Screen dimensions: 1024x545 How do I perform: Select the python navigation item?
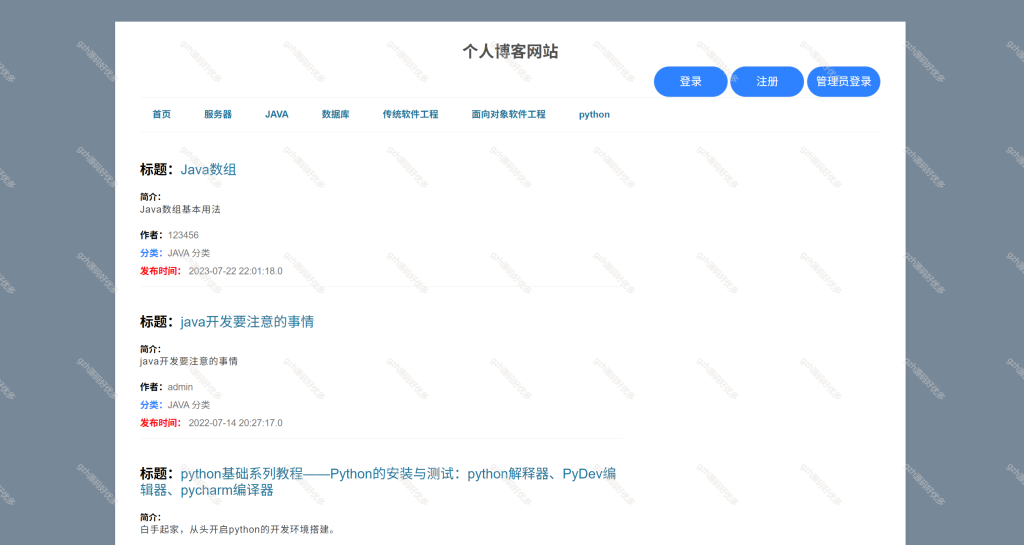[x=594, y=115]
